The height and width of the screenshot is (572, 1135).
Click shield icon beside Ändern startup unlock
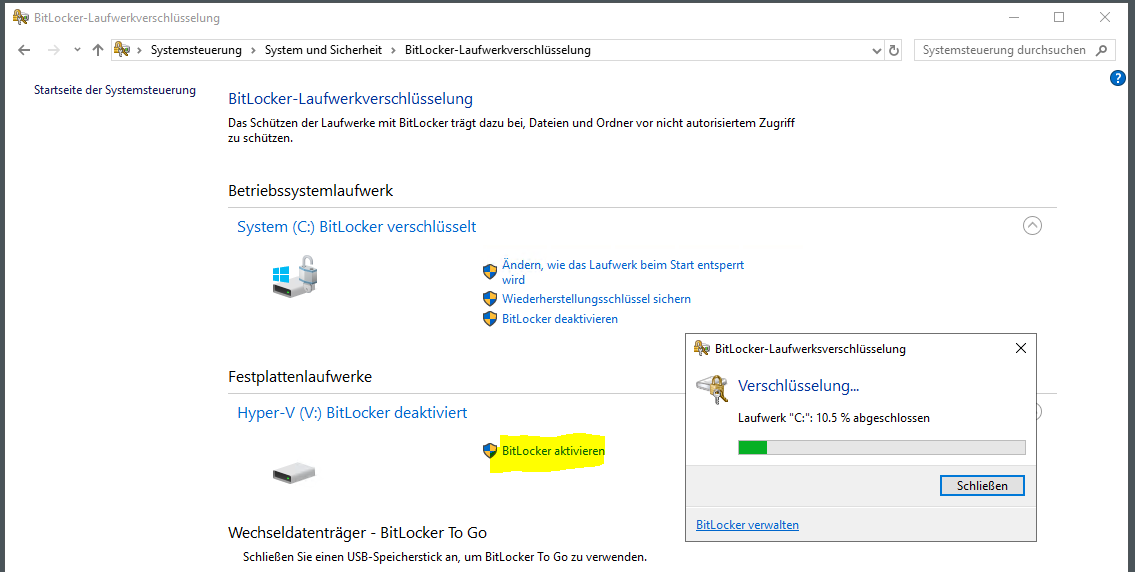pyautogui.click(x=490, y=272)
